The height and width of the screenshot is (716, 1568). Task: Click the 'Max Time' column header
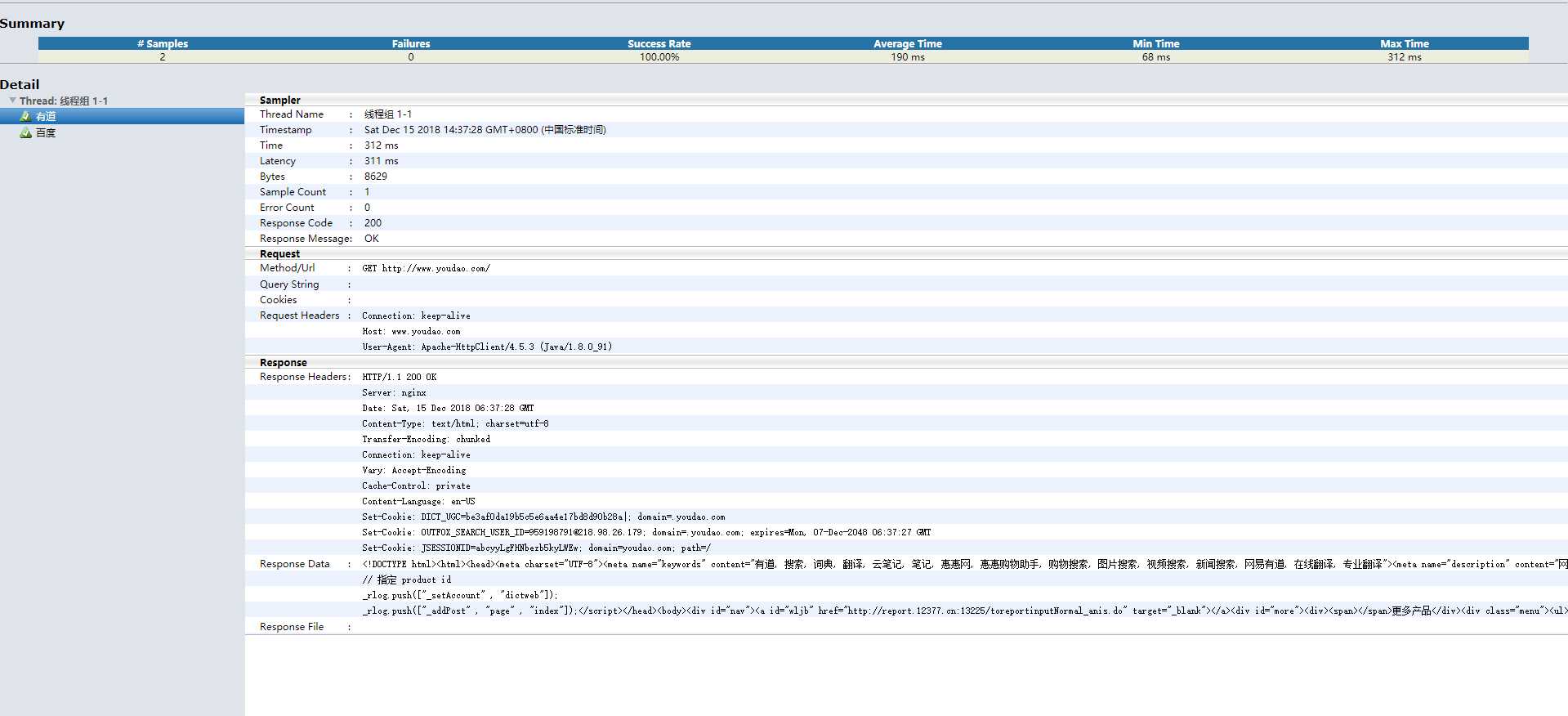(1405, 43)
